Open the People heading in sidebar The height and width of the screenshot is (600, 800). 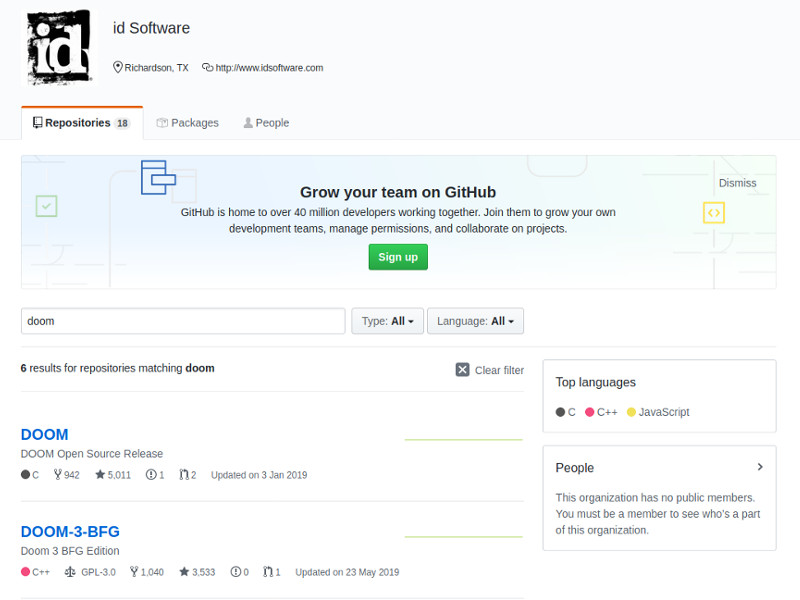click(x=574, y=468)
